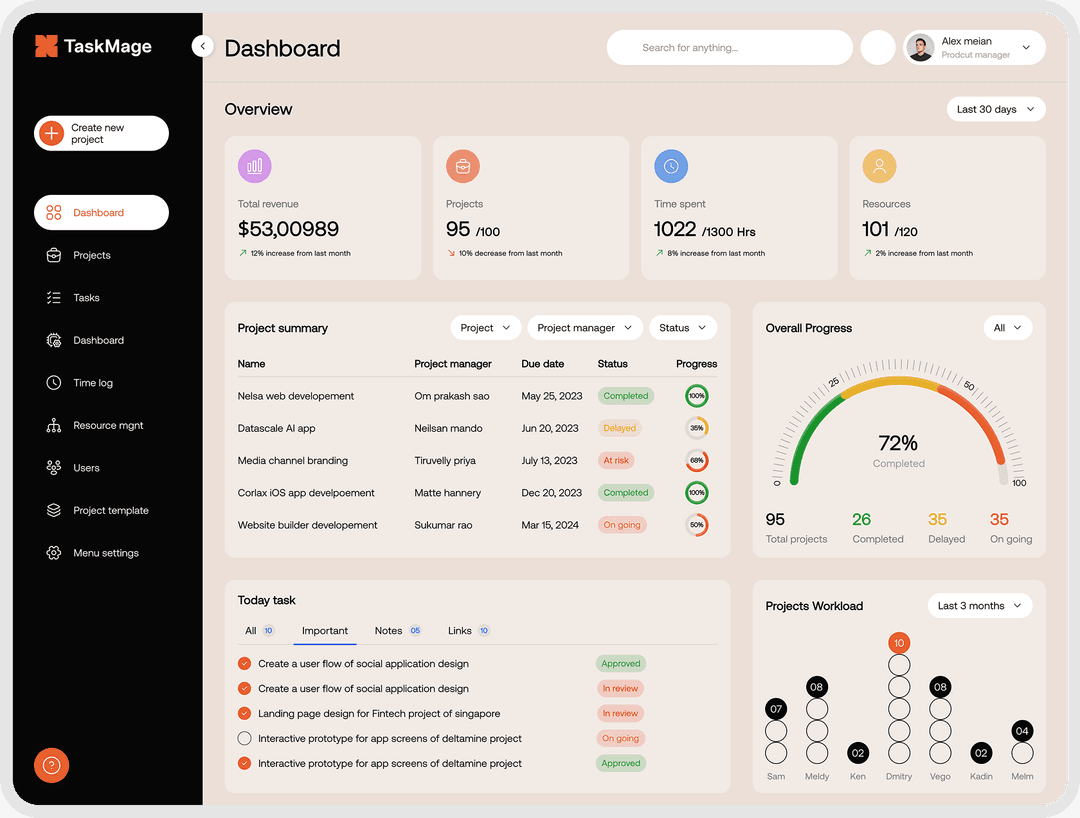Click the Create new project button
1080x818 pixels.
(x=101, y=134)
